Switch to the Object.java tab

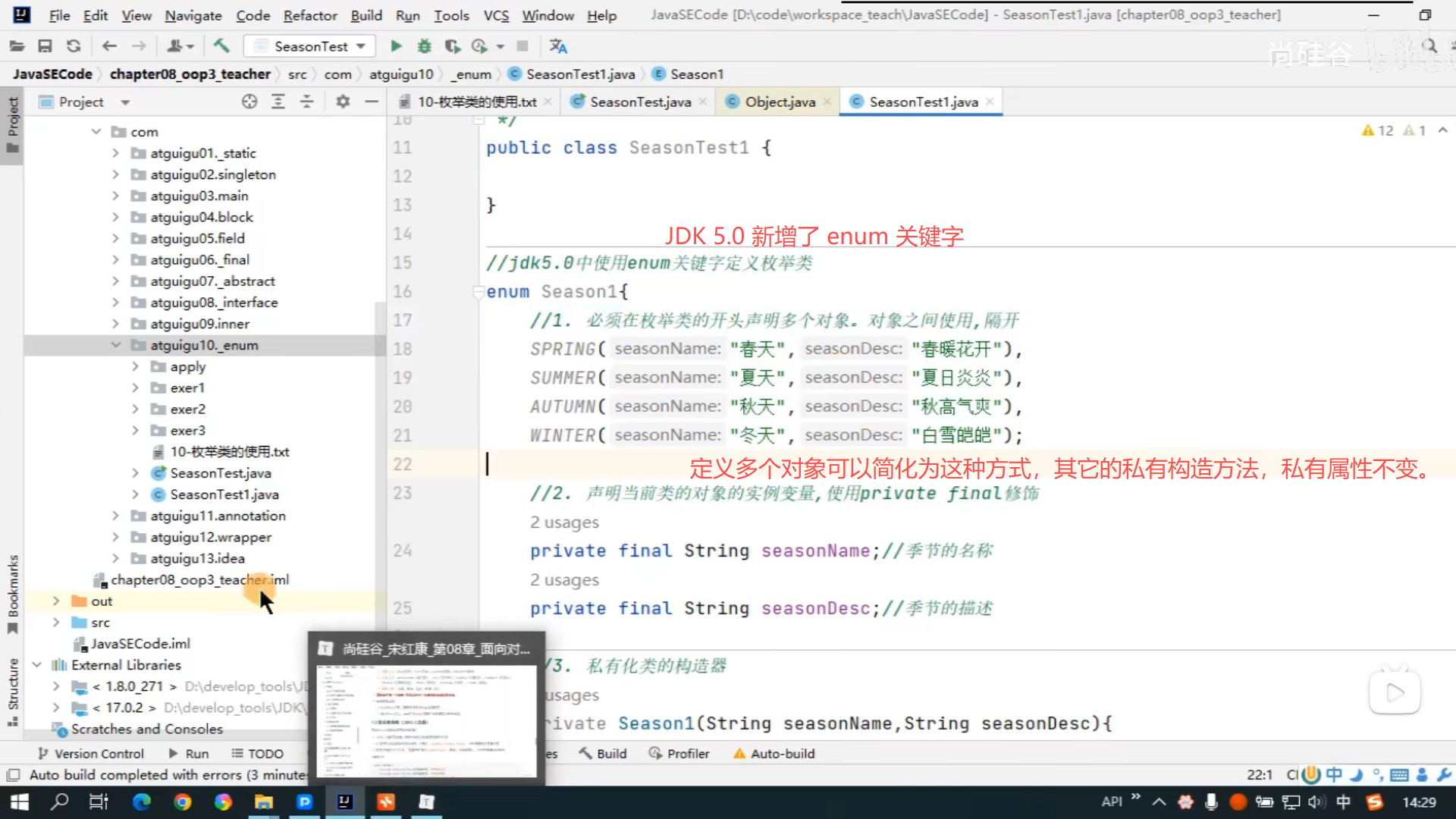[779, 102]
